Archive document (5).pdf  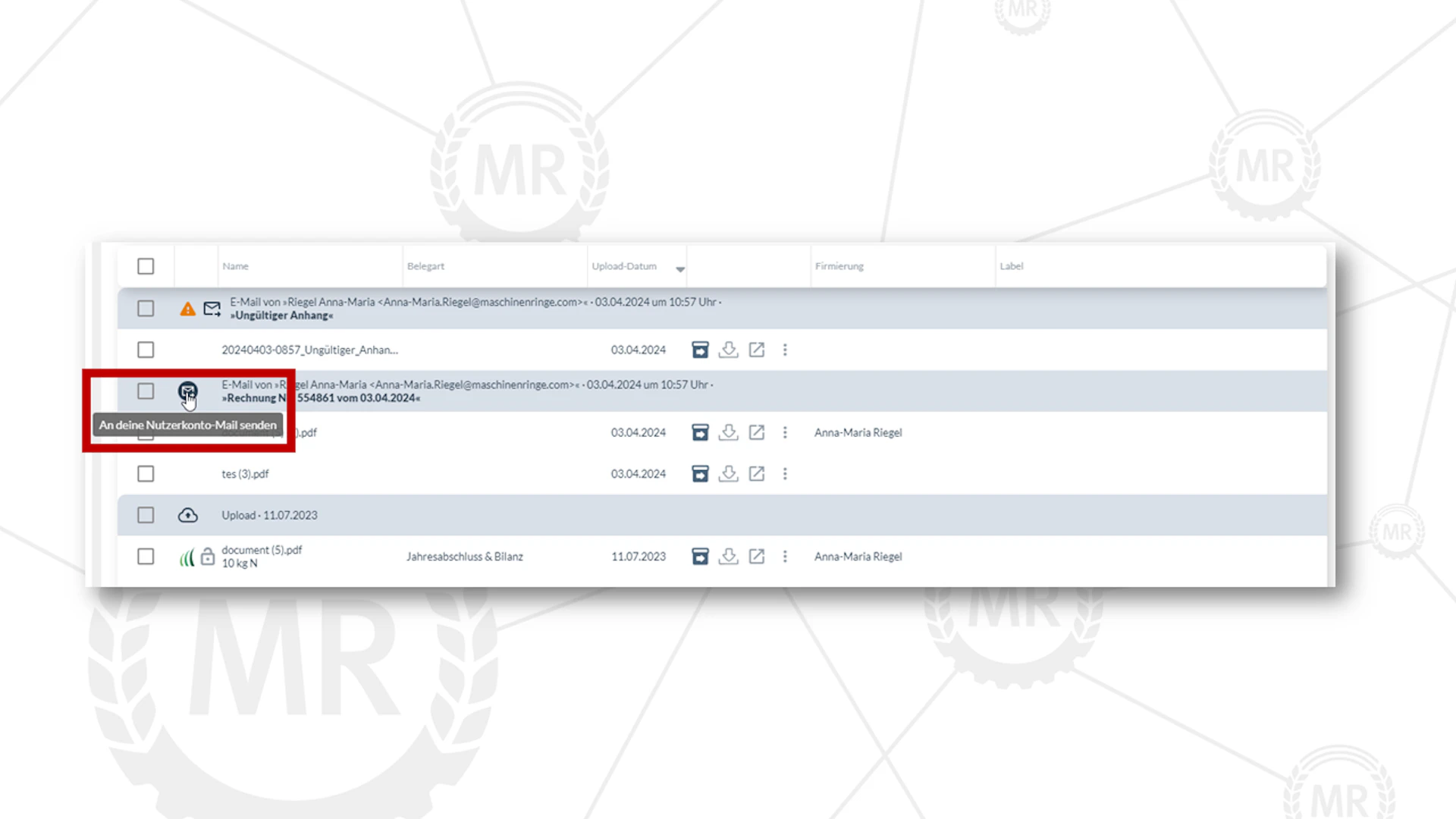tap(700, 557)
